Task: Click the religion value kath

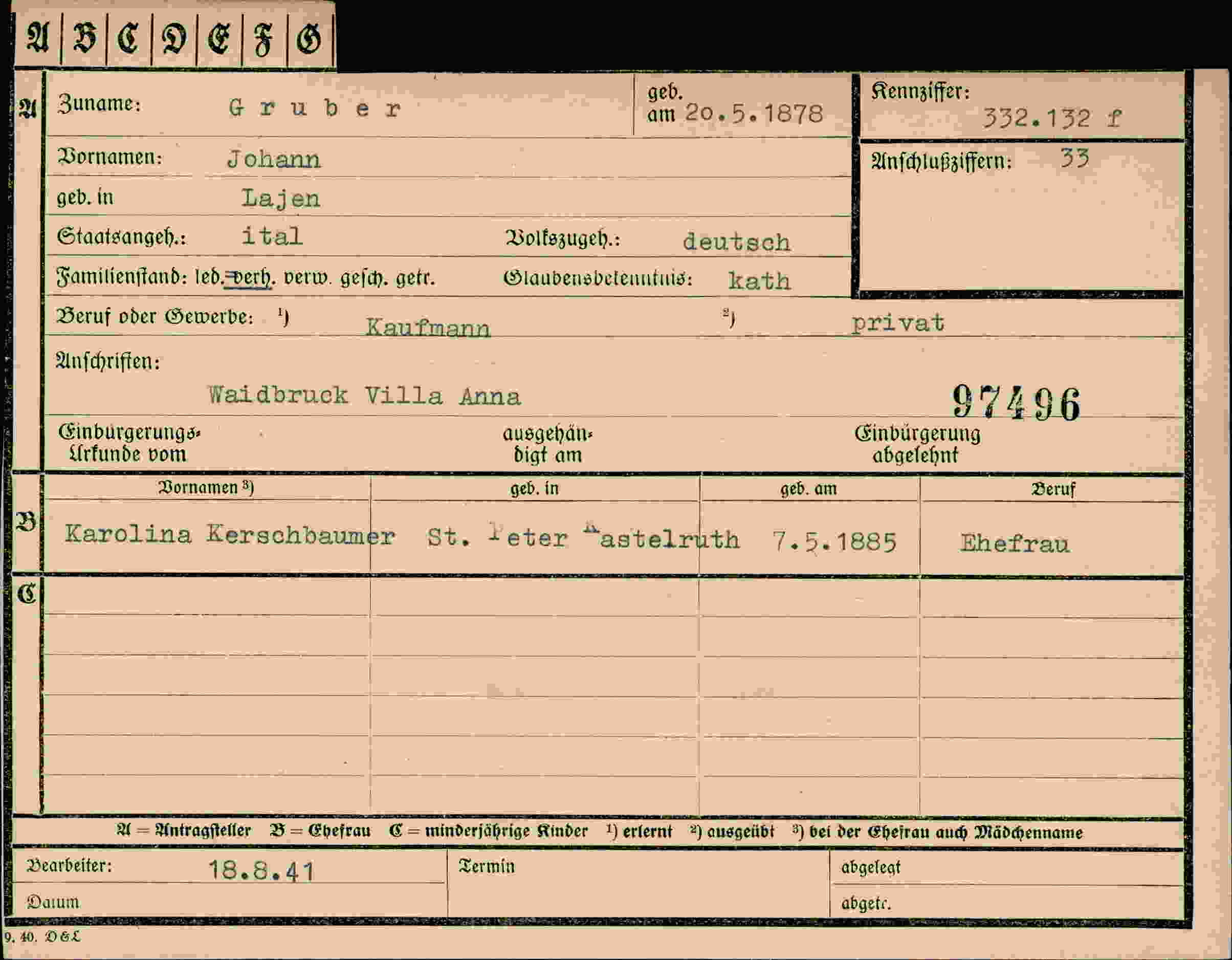Action: (759, 281)
